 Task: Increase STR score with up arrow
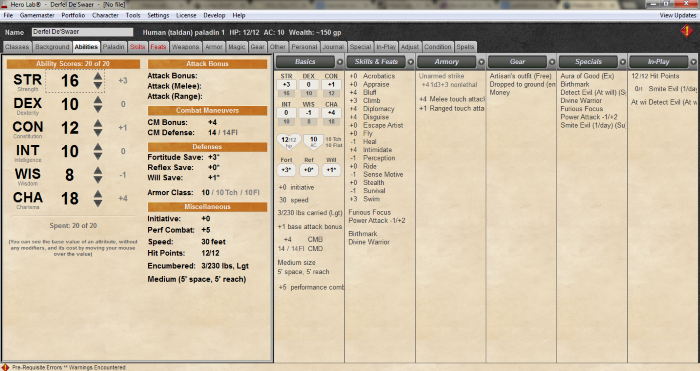click(98, 76)
